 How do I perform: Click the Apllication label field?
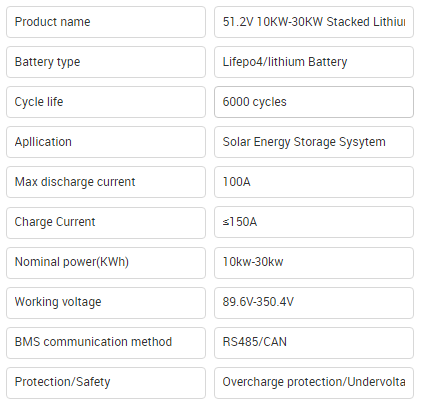click(106, 142)
